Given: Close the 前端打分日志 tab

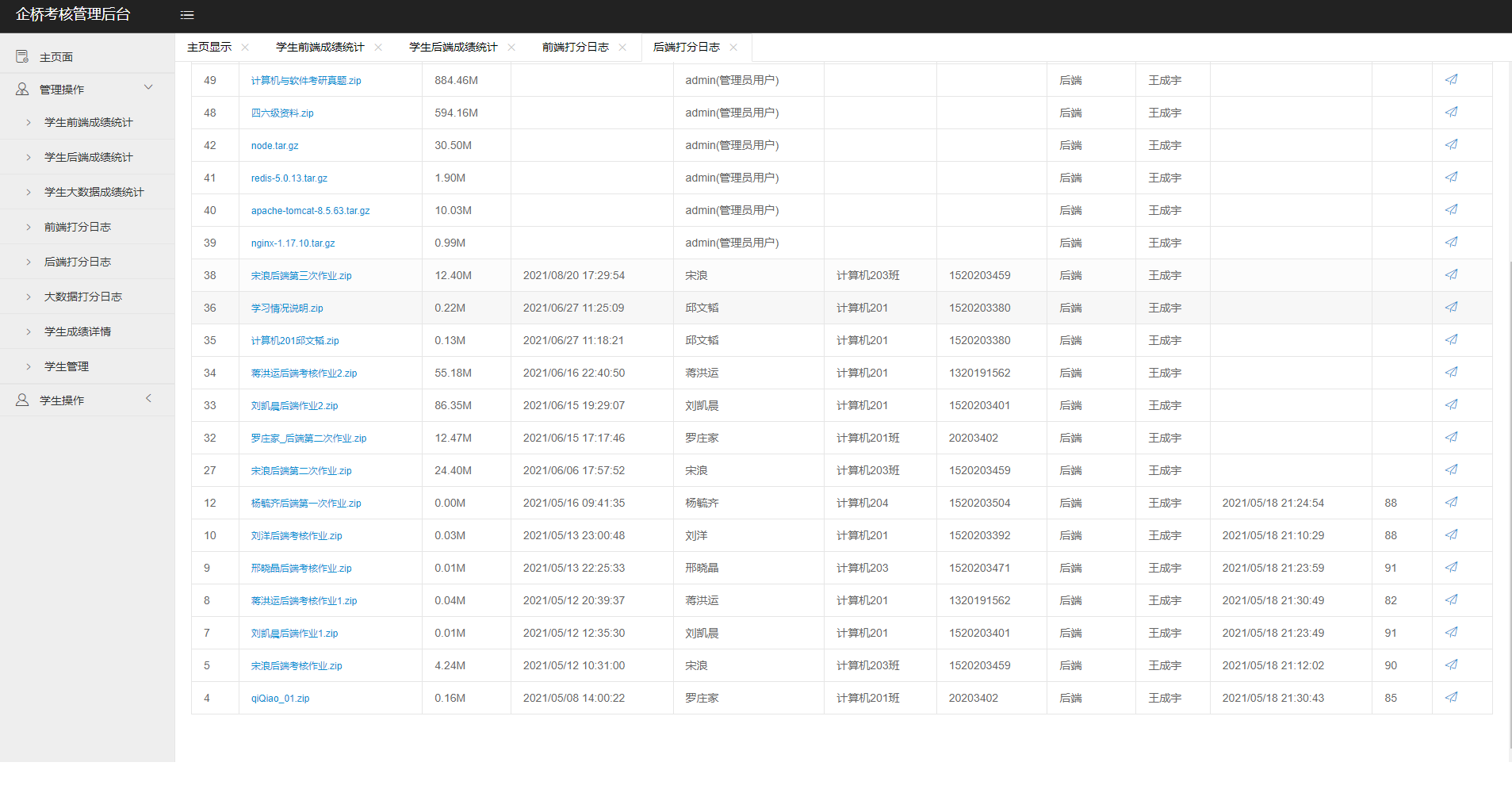Looking at the screenshot, I should coord(622,48).
